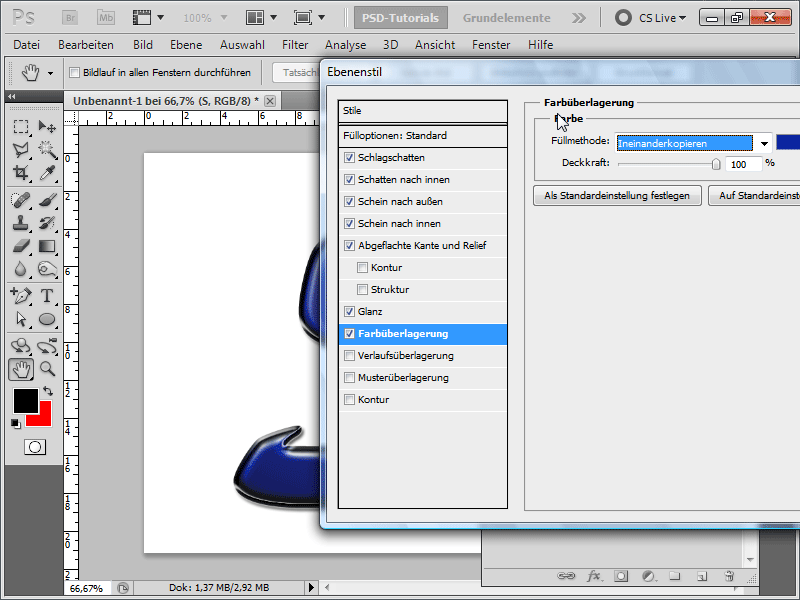Toggle Abgeflachte Kante und Relief checkbox
Image resolution: width=800 pixels, height=600 pixels.
(x=349, y=245)
